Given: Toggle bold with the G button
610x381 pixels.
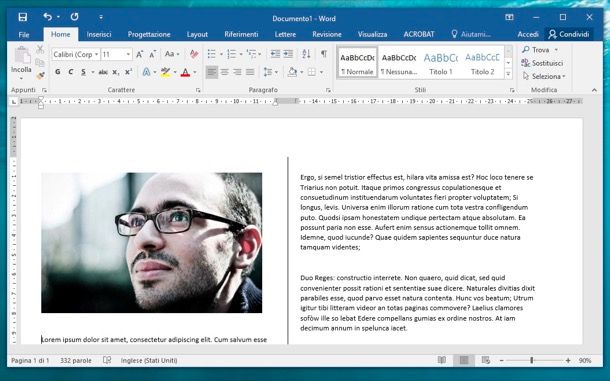Looking at the screenshot, I should (58, 72).
